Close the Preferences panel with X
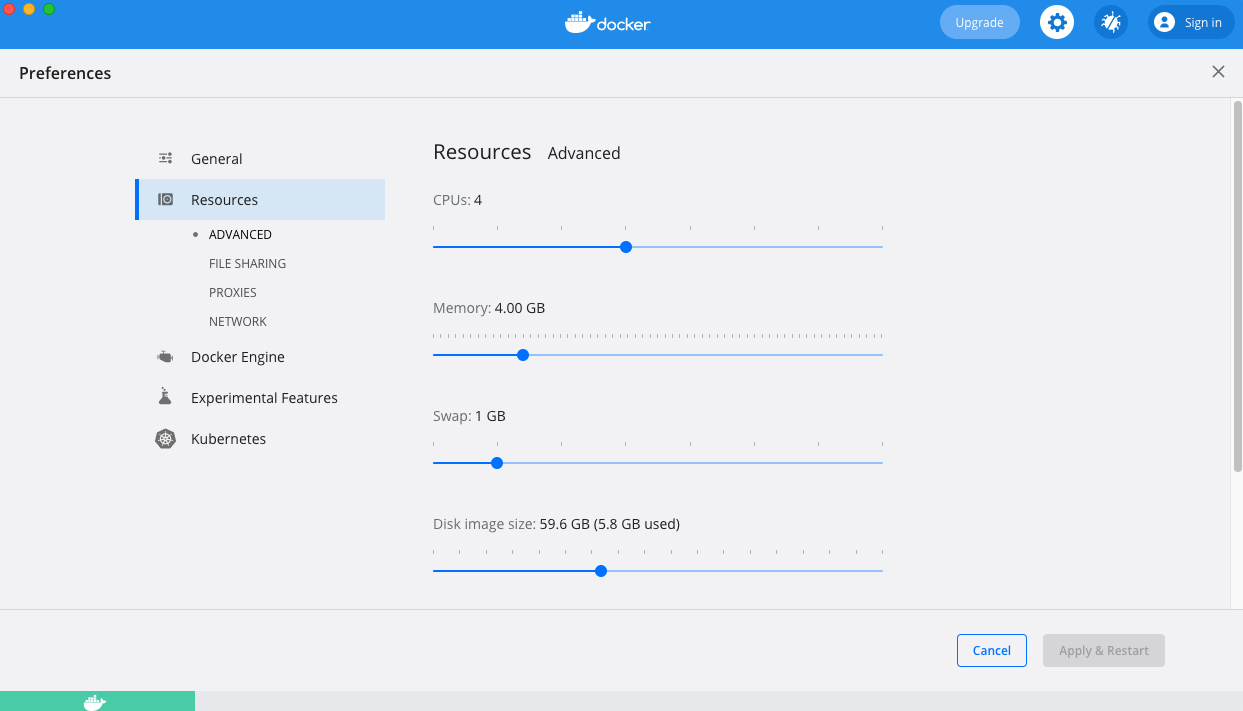 tap(1218, 72)
